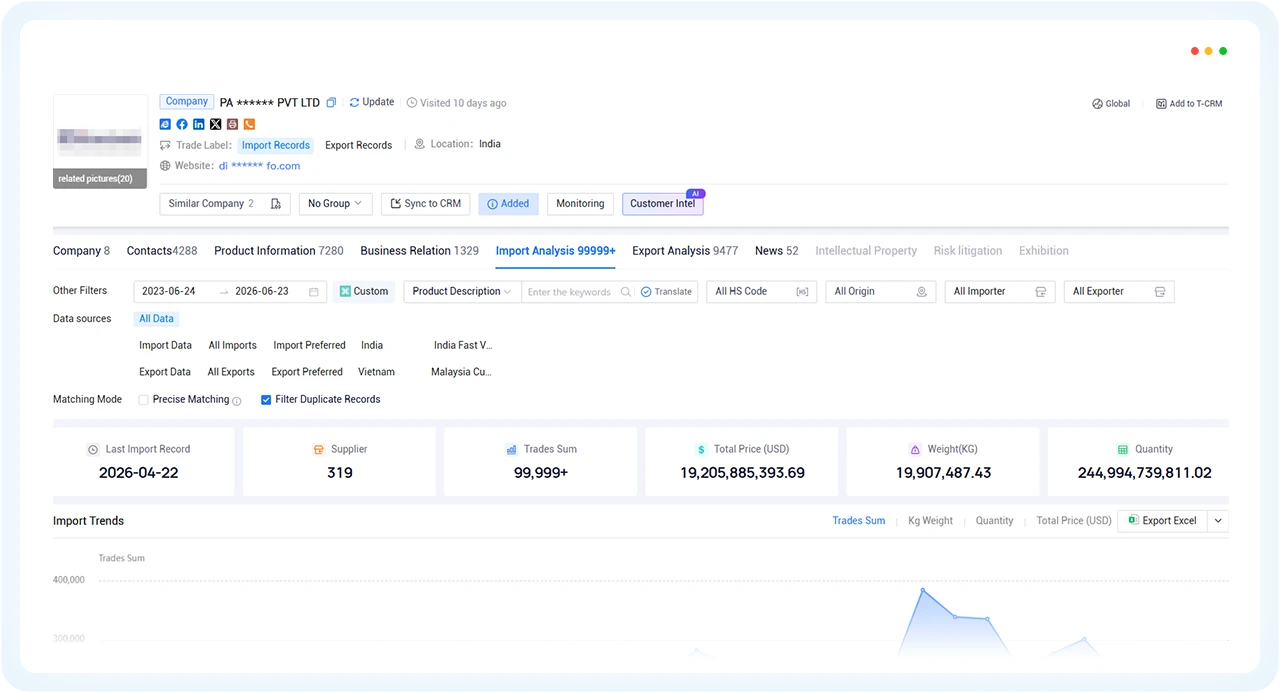Image resolution: width=1280 pixels, height=693 pixels.
Task: Click the related pictures thumbnail
Action: 100,142
